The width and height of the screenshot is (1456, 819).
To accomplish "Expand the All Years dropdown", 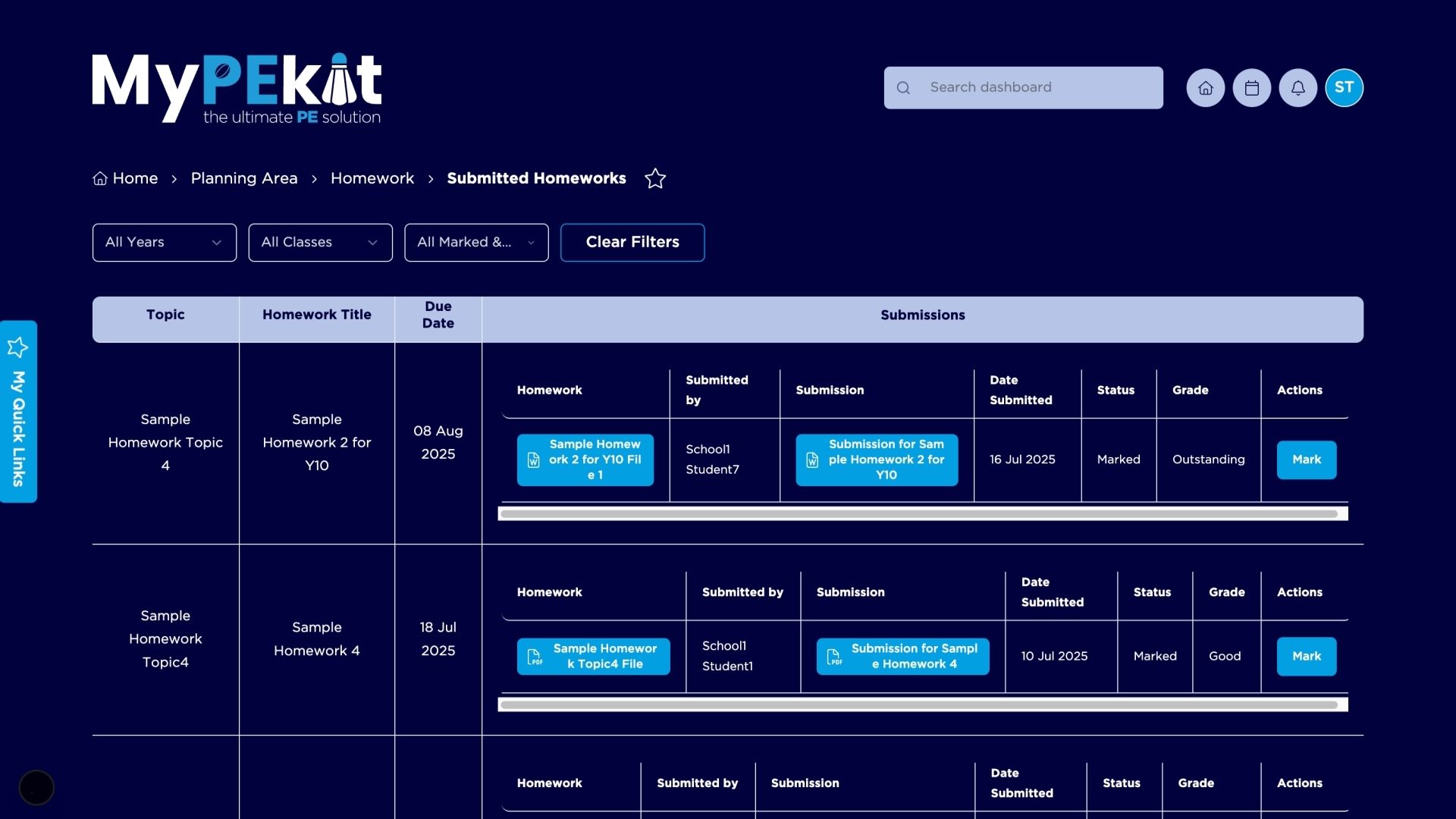I will pos(164,243).
